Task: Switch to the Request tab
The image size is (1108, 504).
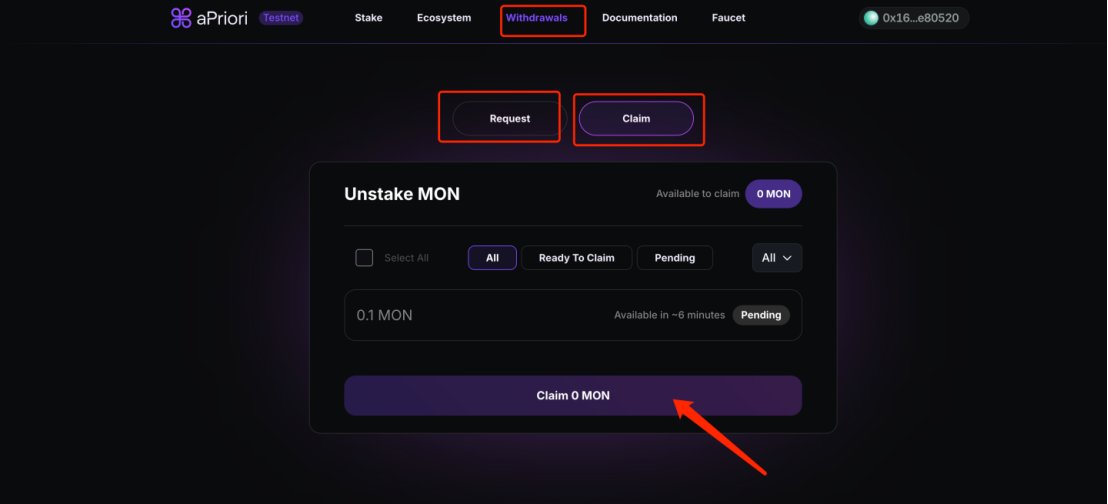Action: coord(509,118)
